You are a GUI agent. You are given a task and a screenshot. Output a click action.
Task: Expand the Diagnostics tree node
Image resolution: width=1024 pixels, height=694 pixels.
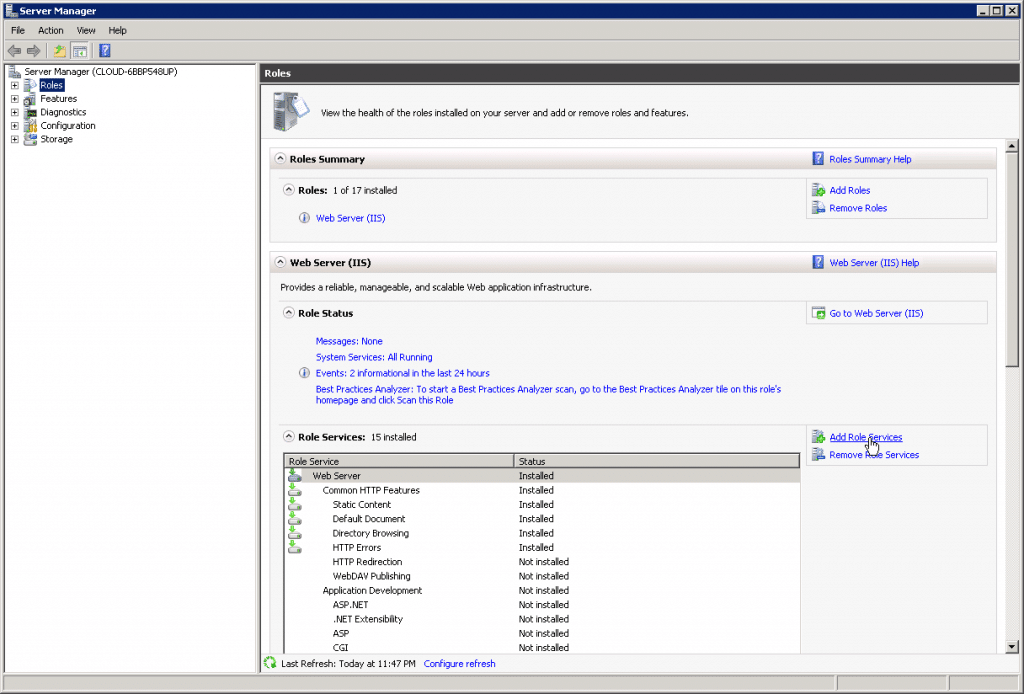click(14, 112)
